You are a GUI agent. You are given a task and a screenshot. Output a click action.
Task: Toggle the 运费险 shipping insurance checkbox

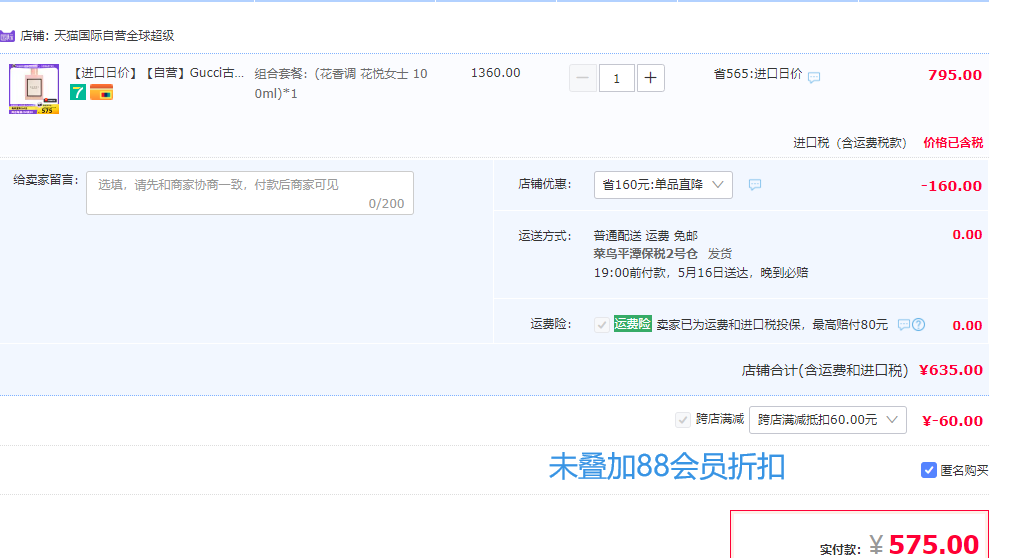pyautogui.click(x=602, y=324)
